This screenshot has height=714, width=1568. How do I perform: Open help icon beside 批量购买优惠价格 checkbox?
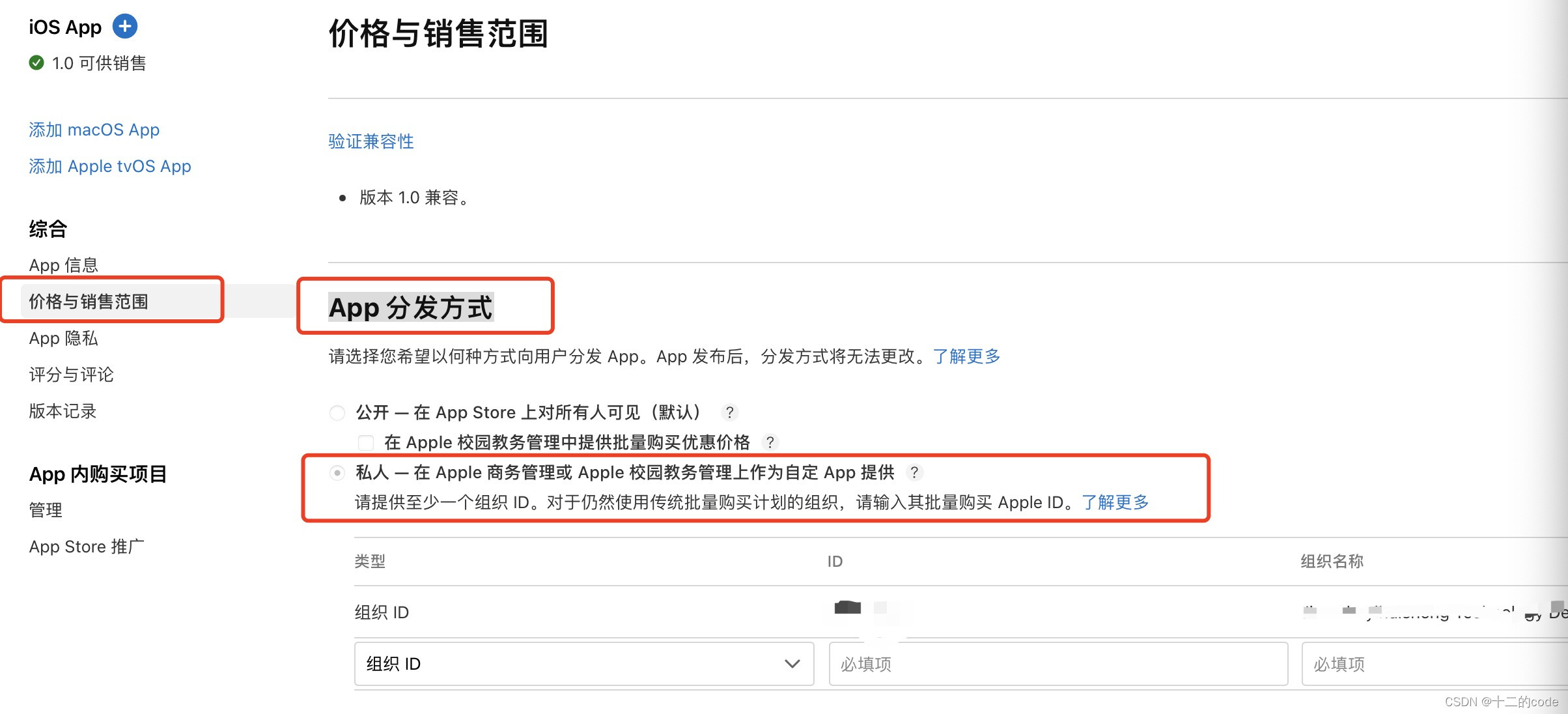click(770, 442)
